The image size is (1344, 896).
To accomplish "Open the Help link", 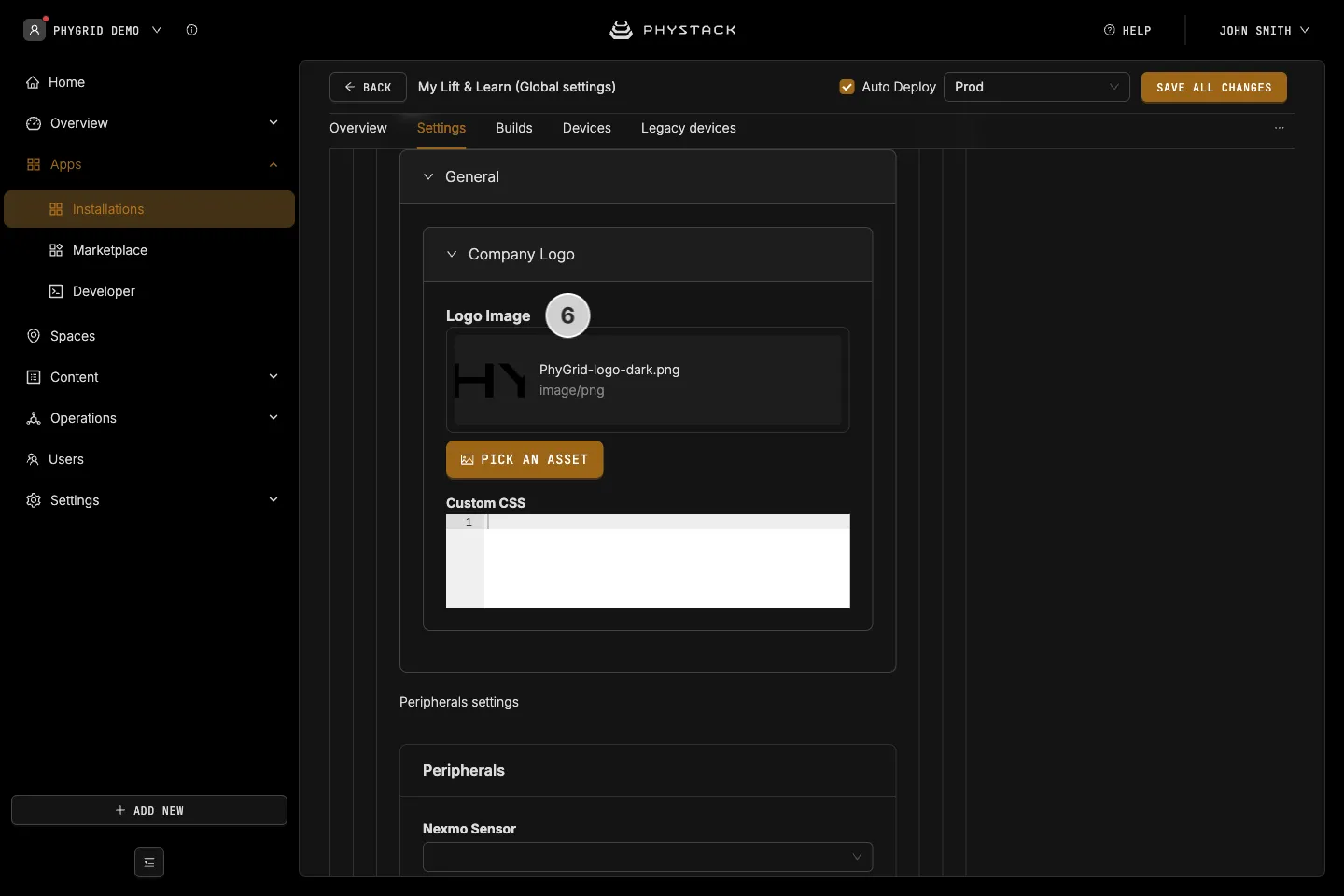I will pos(1127,30).
